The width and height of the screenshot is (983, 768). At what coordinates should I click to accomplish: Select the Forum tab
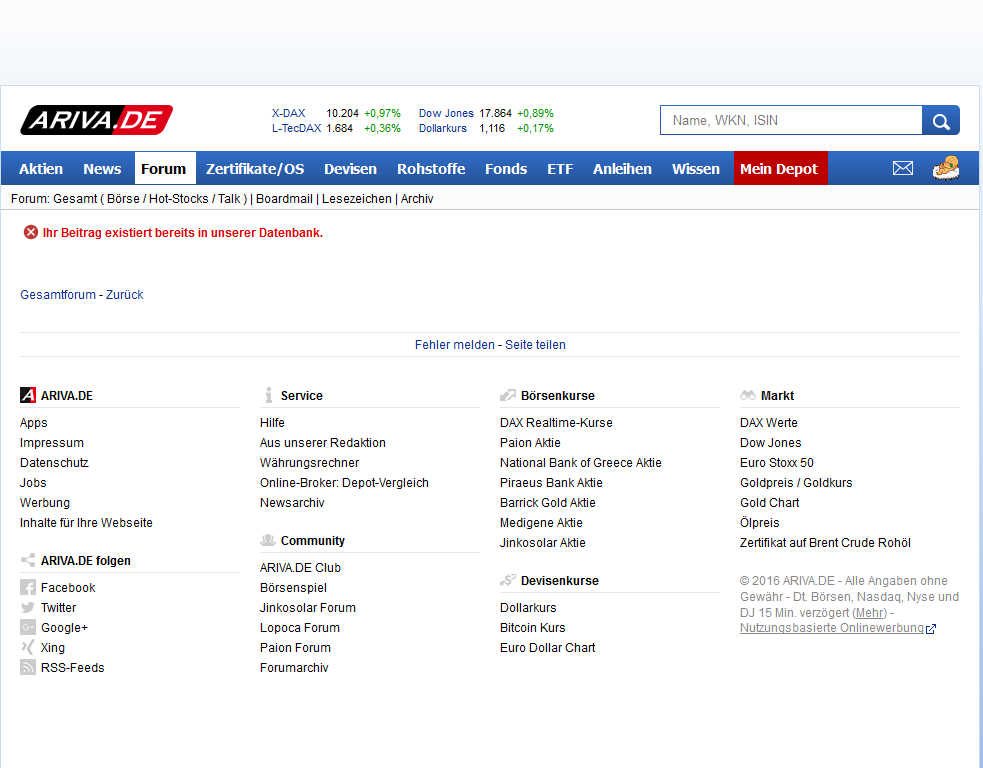(x=164, y=169)
